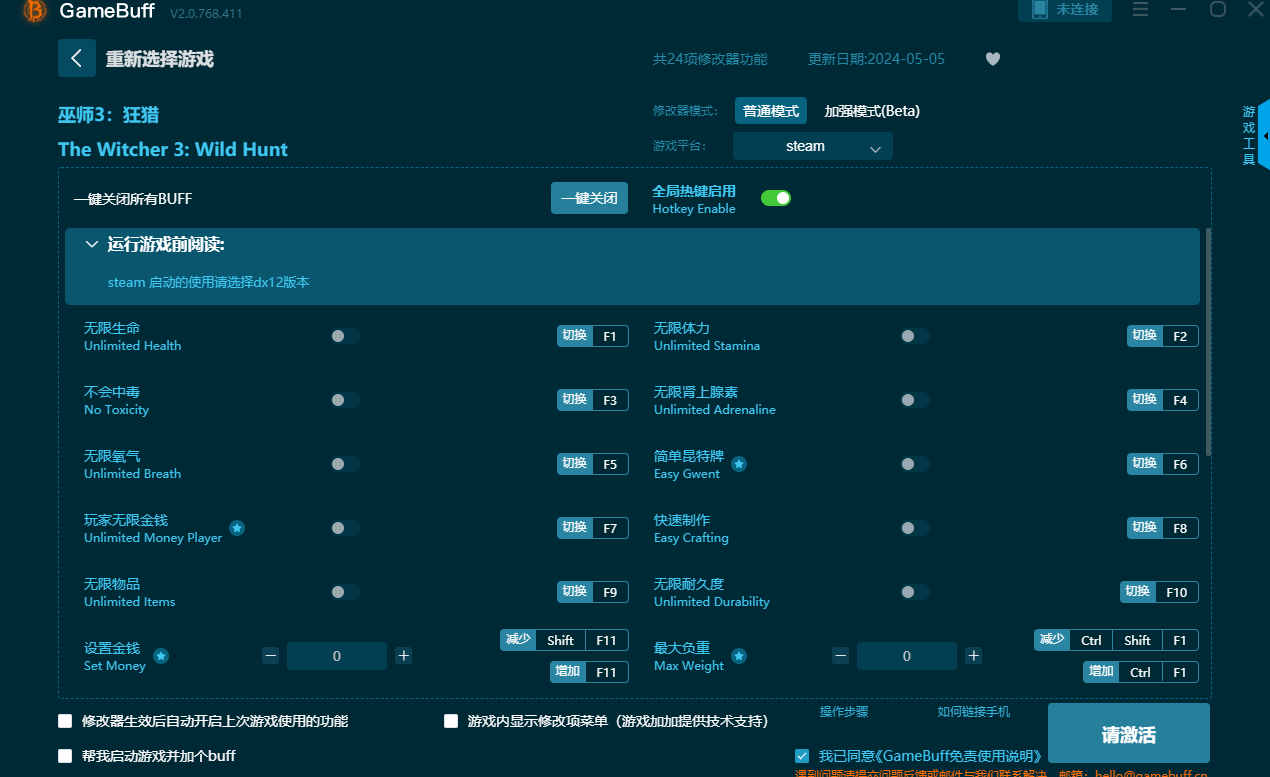The height and width of the screenshot is (777, 1270).
Task: Open the phone connection status icon
Action: (x=1039, y=9)
